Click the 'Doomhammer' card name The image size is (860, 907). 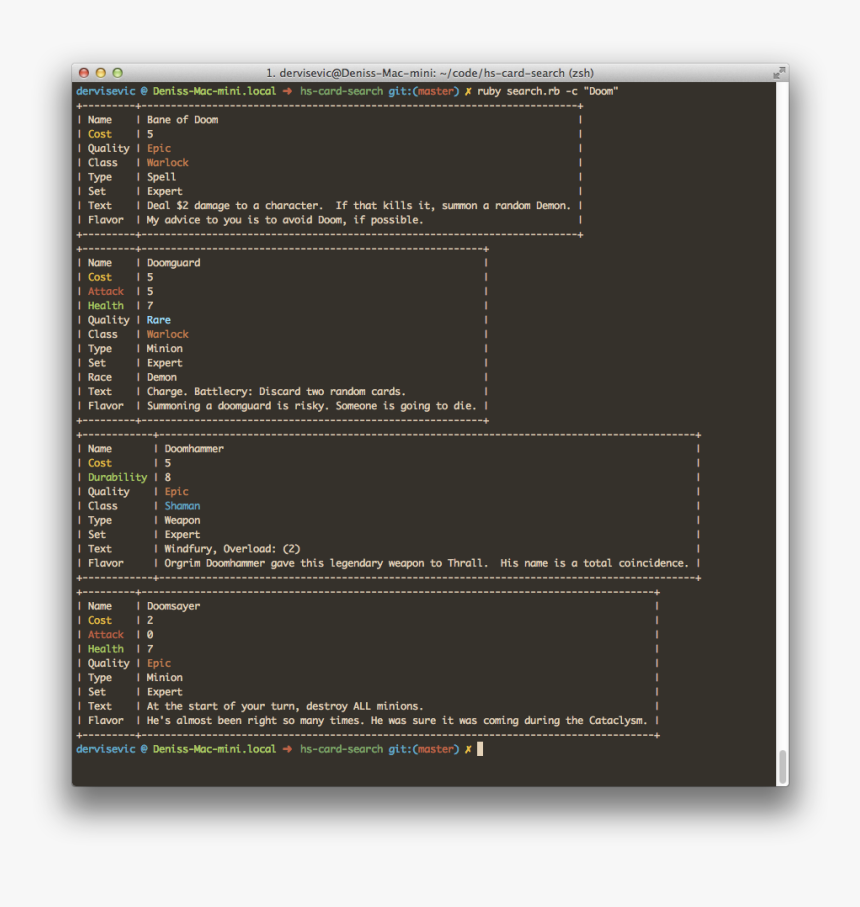point(194,449)
